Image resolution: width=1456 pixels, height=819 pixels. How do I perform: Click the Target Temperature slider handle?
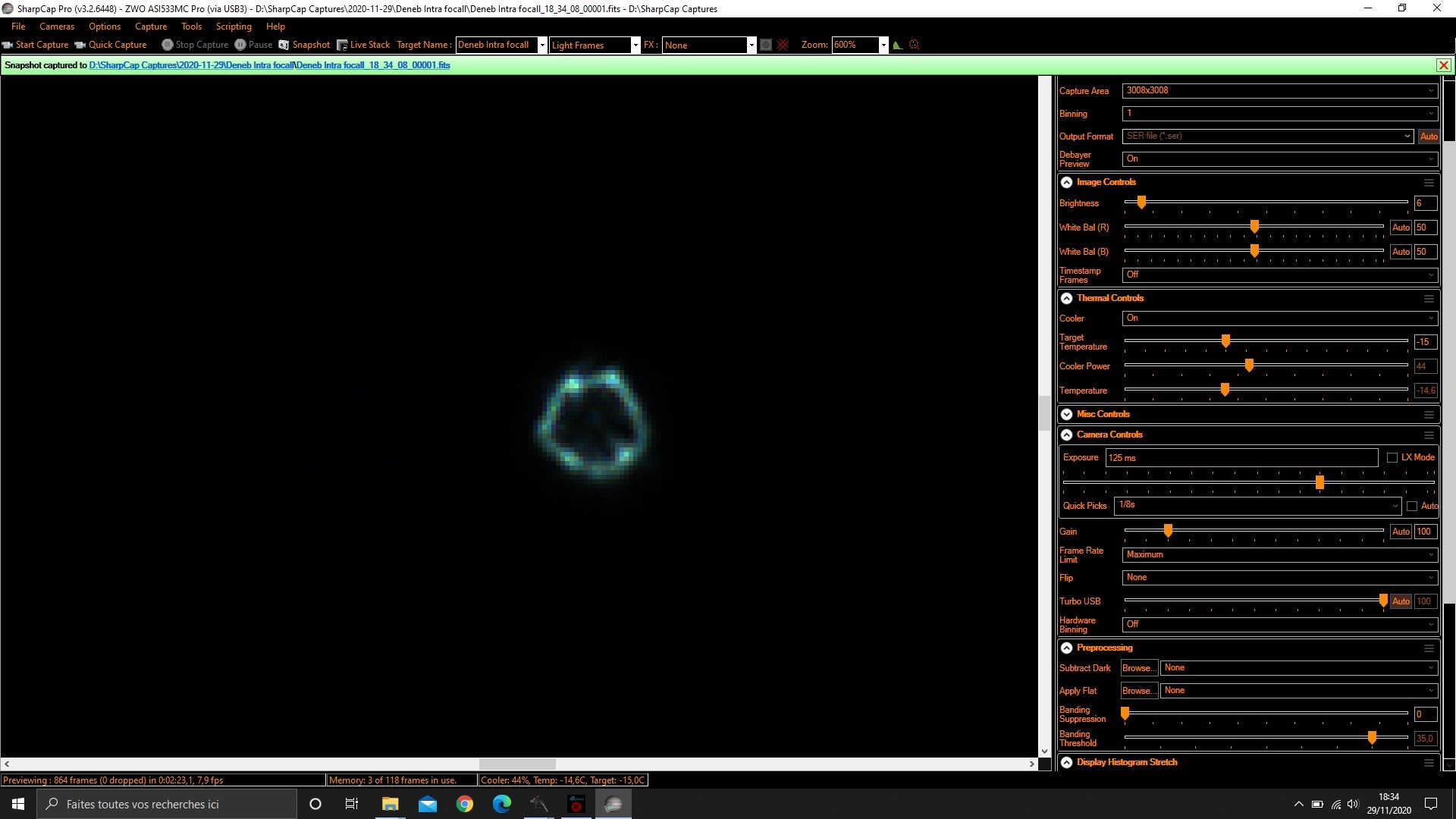point(1225,341)
